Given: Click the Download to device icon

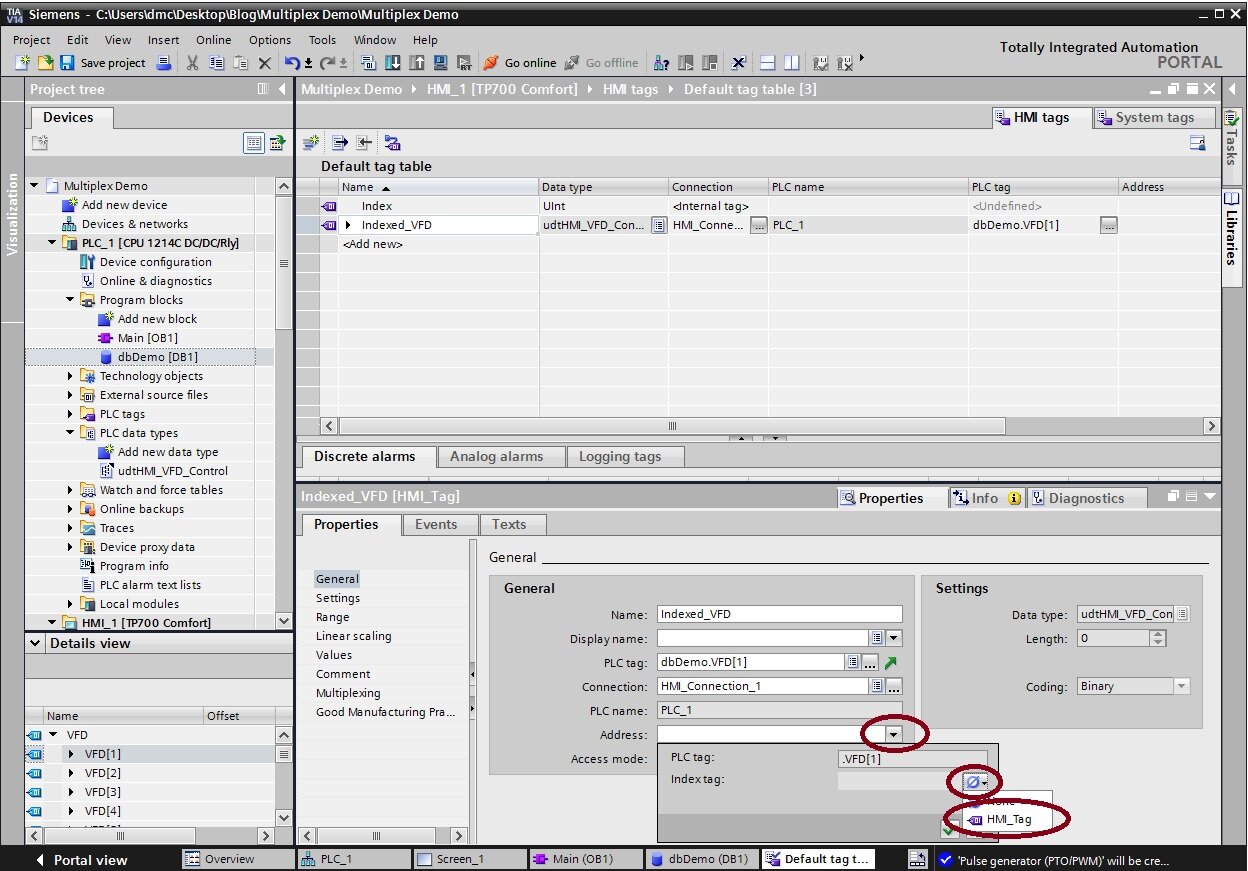Looking at the screenshot, I should [393, 63].
